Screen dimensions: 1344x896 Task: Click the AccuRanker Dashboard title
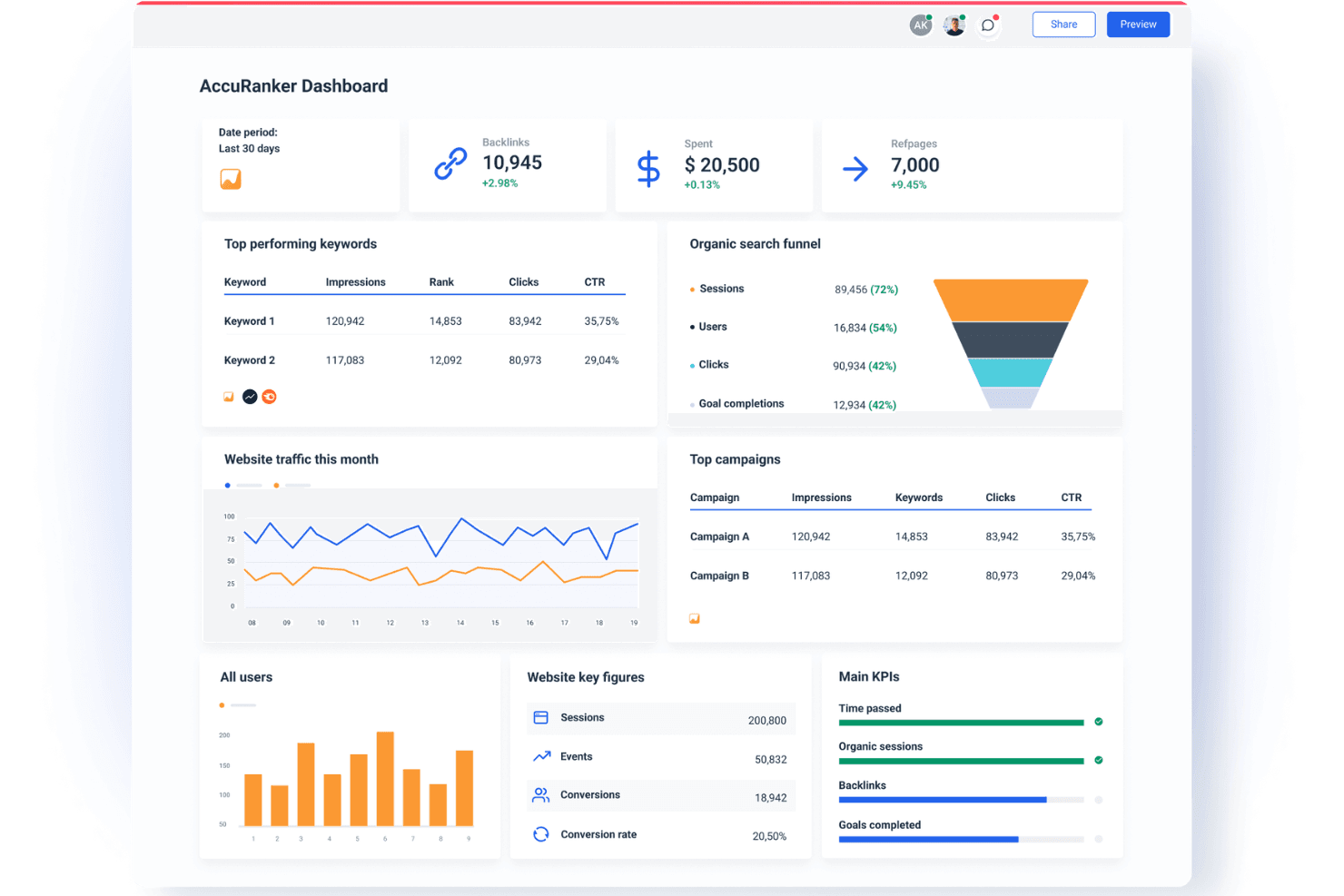tap(293, 86)
